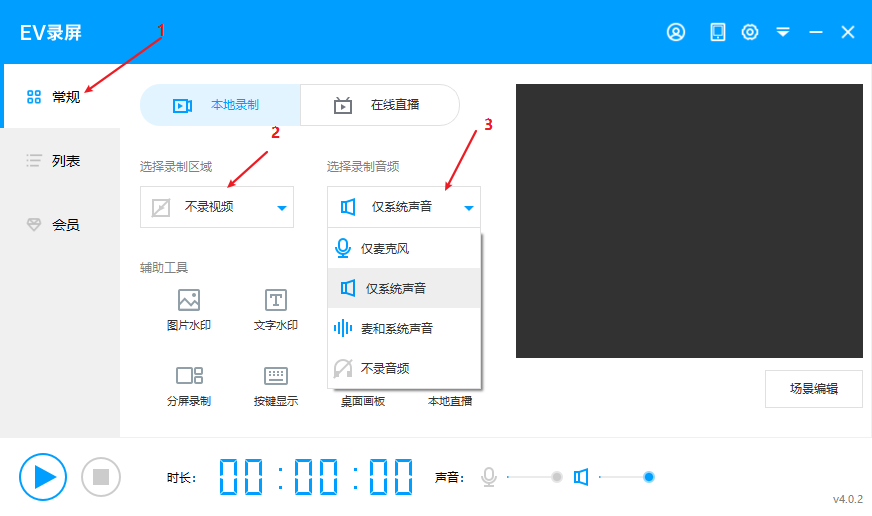Select the 本地录制 mode tab
872x516 pixels.
click(x=220, y=105)
